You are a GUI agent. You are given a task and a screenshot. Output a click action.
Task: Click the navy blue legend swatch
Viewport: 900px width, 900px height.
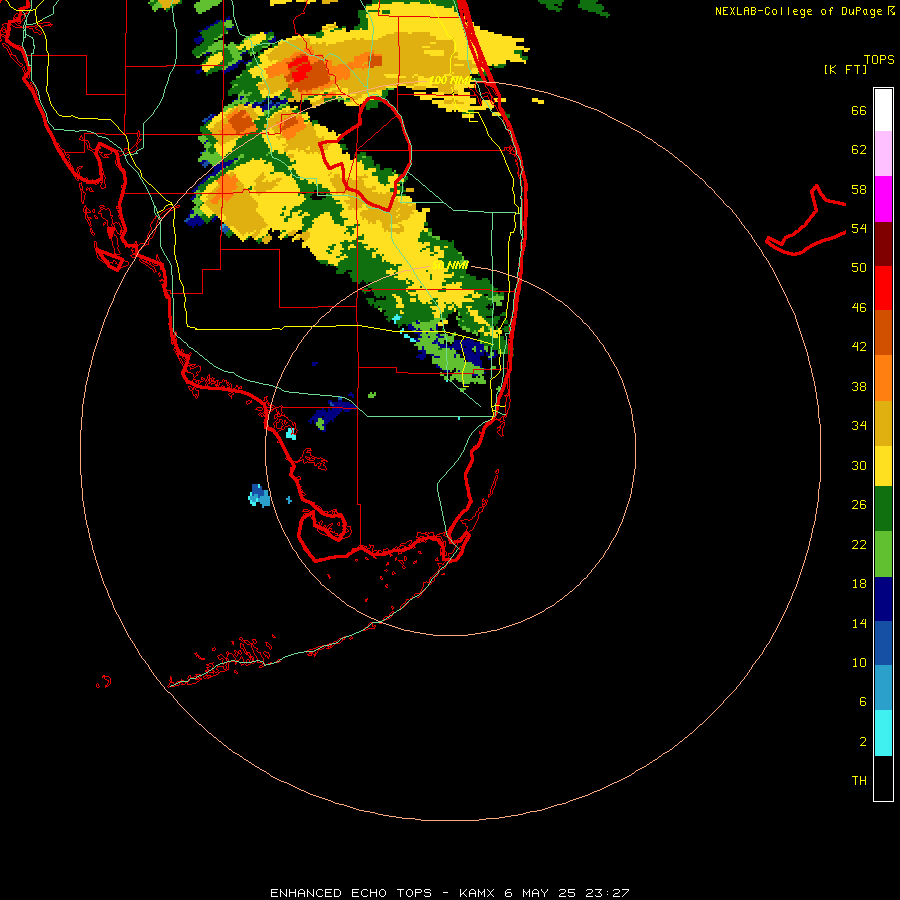[883, 599]
